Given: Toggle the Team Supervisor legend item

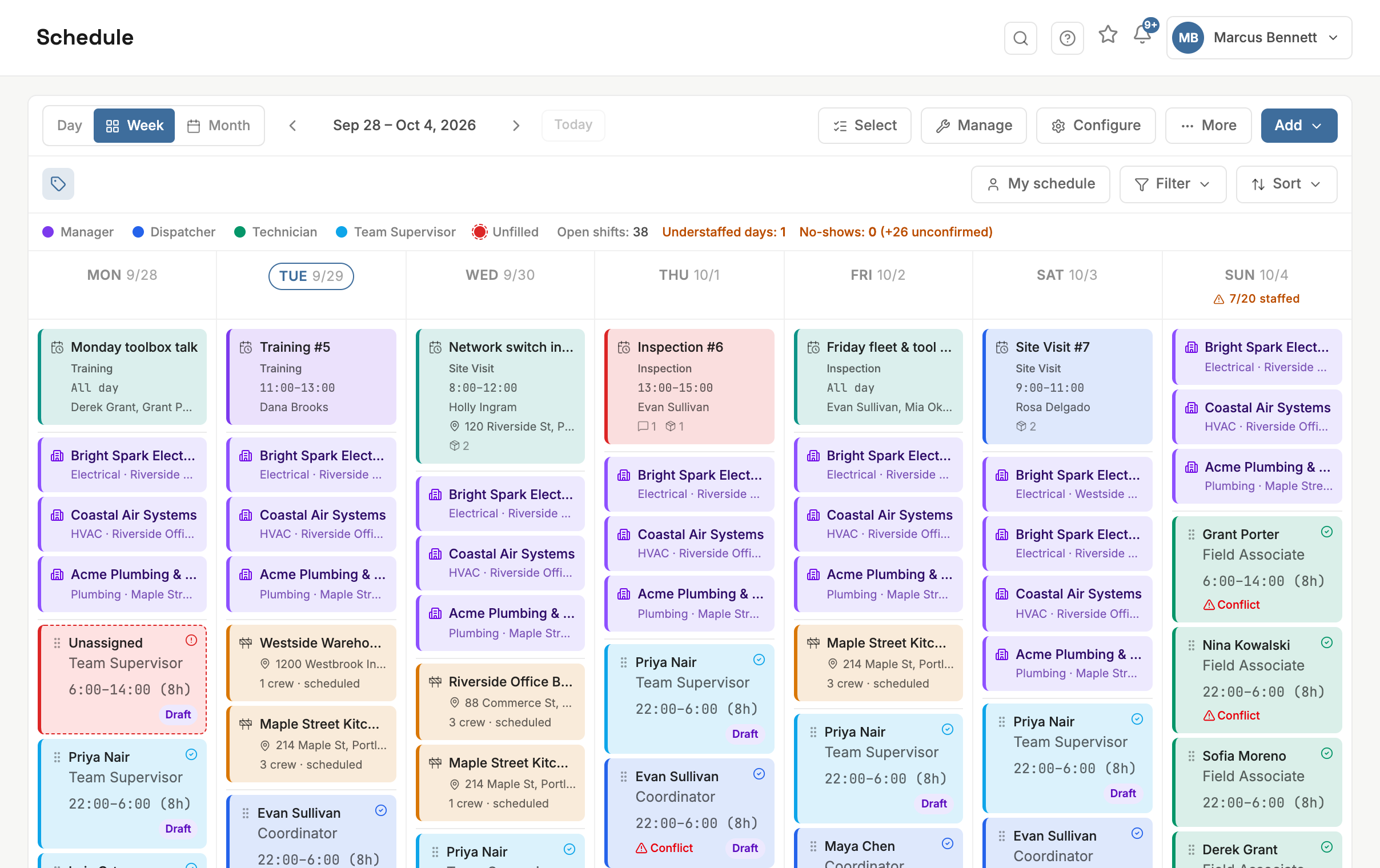Looking at the screenshot, I should click(395, 232).
